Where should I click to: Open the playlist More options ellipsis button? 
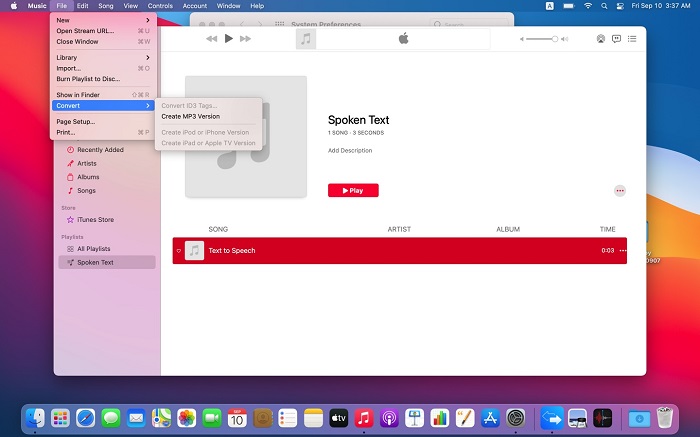(620, 190)
